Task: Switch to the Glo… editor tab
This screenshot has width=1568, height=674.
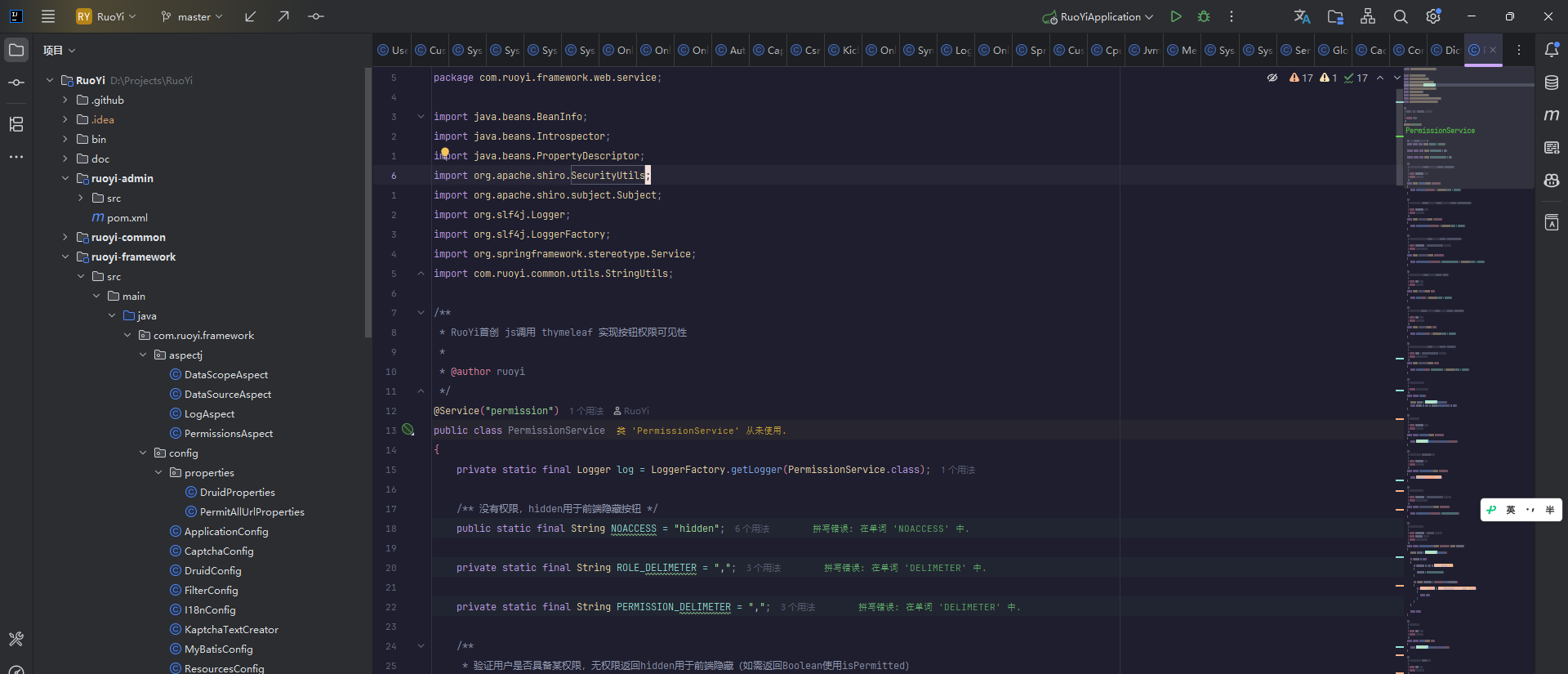Action: pyautogui.click(x=1332, y=50)
